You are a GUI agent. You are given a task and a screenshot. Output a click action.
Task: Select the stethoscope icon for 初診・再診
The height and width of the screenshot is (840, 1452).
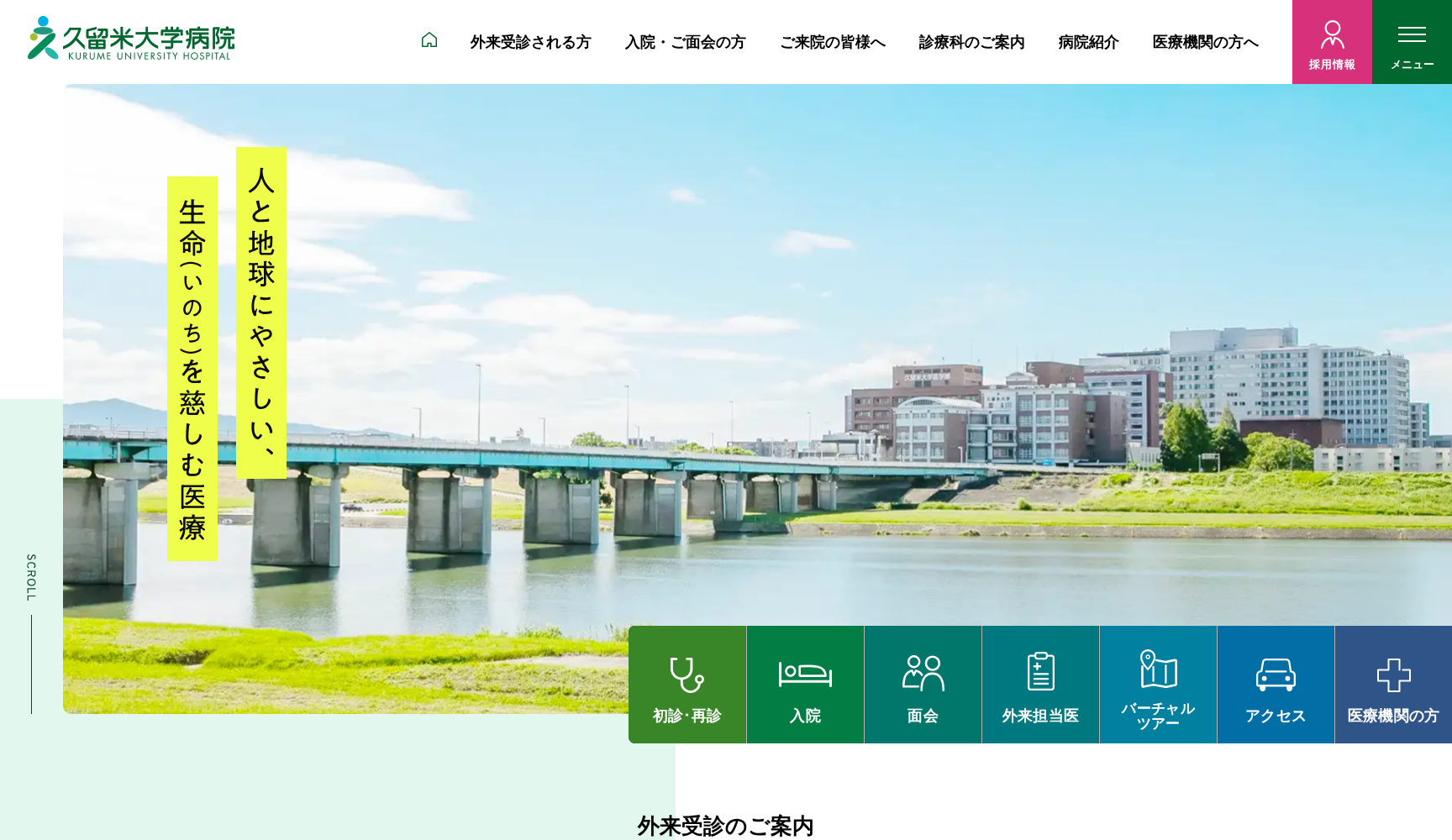coord(687,672)
